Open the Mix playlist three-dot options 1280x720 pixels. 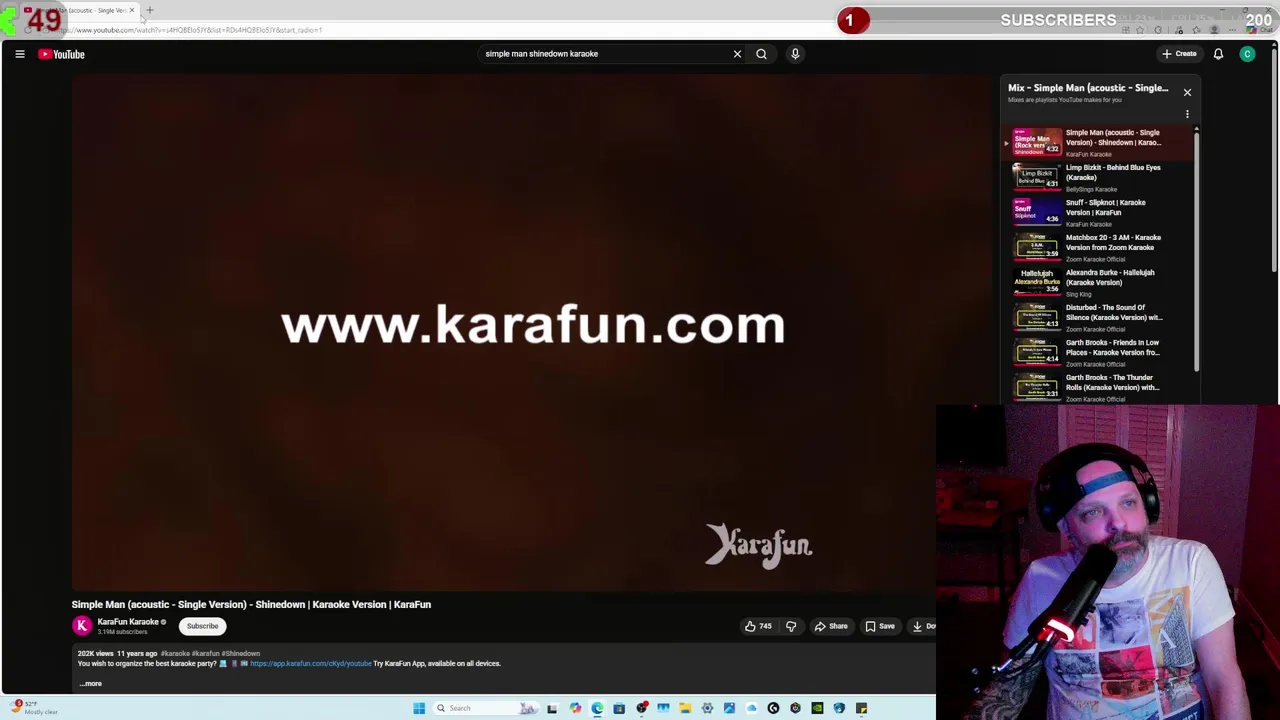point(1187,114)
